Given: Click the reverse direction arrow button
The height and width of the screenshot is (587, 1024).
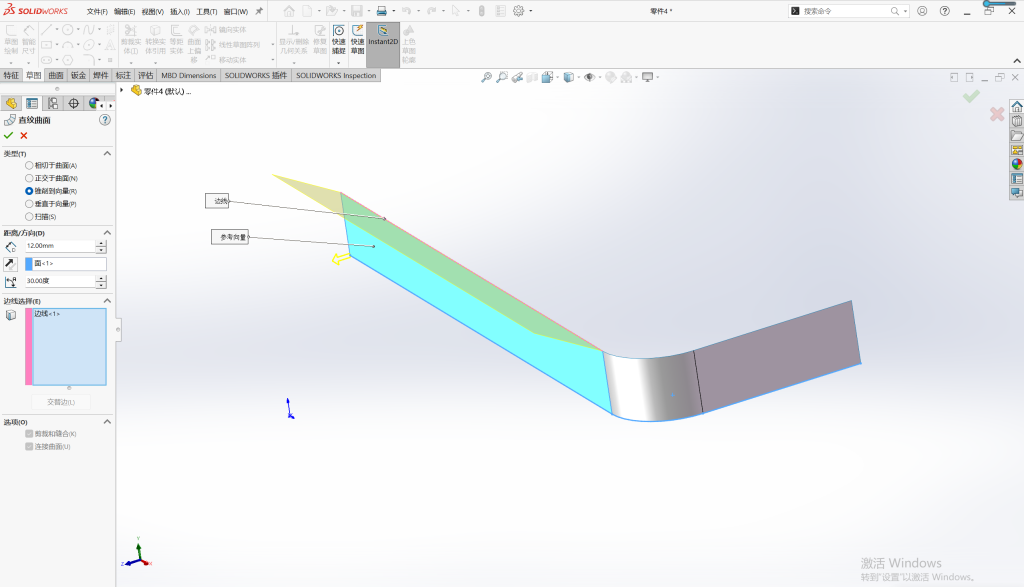Looking at the screenshot, I should 10,264.
